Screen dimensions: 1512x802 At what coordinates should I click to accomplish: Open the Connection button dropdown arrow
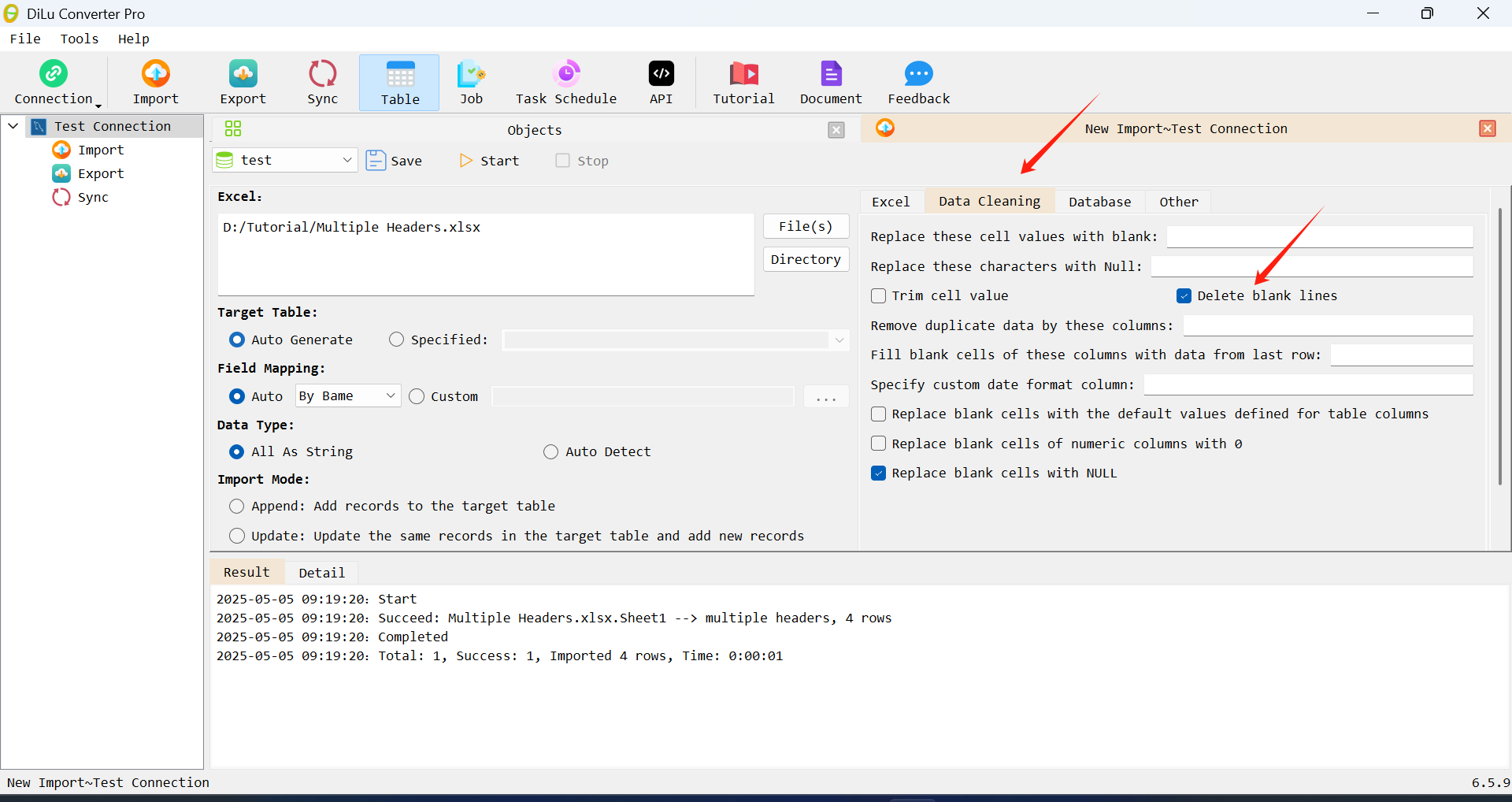(x=98, y=105)
